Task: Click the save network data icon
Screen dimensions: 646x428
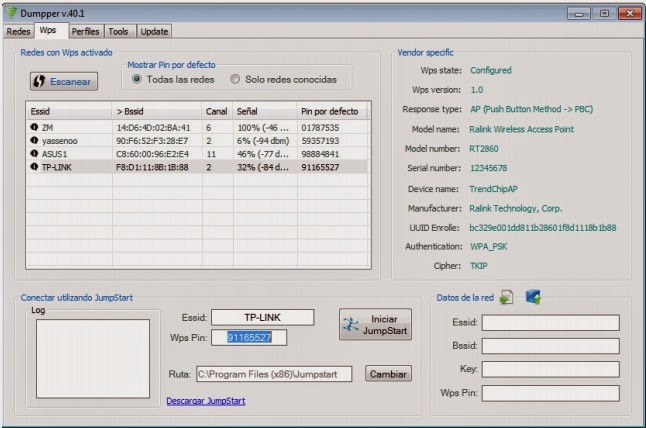Action: click(506, 297)
